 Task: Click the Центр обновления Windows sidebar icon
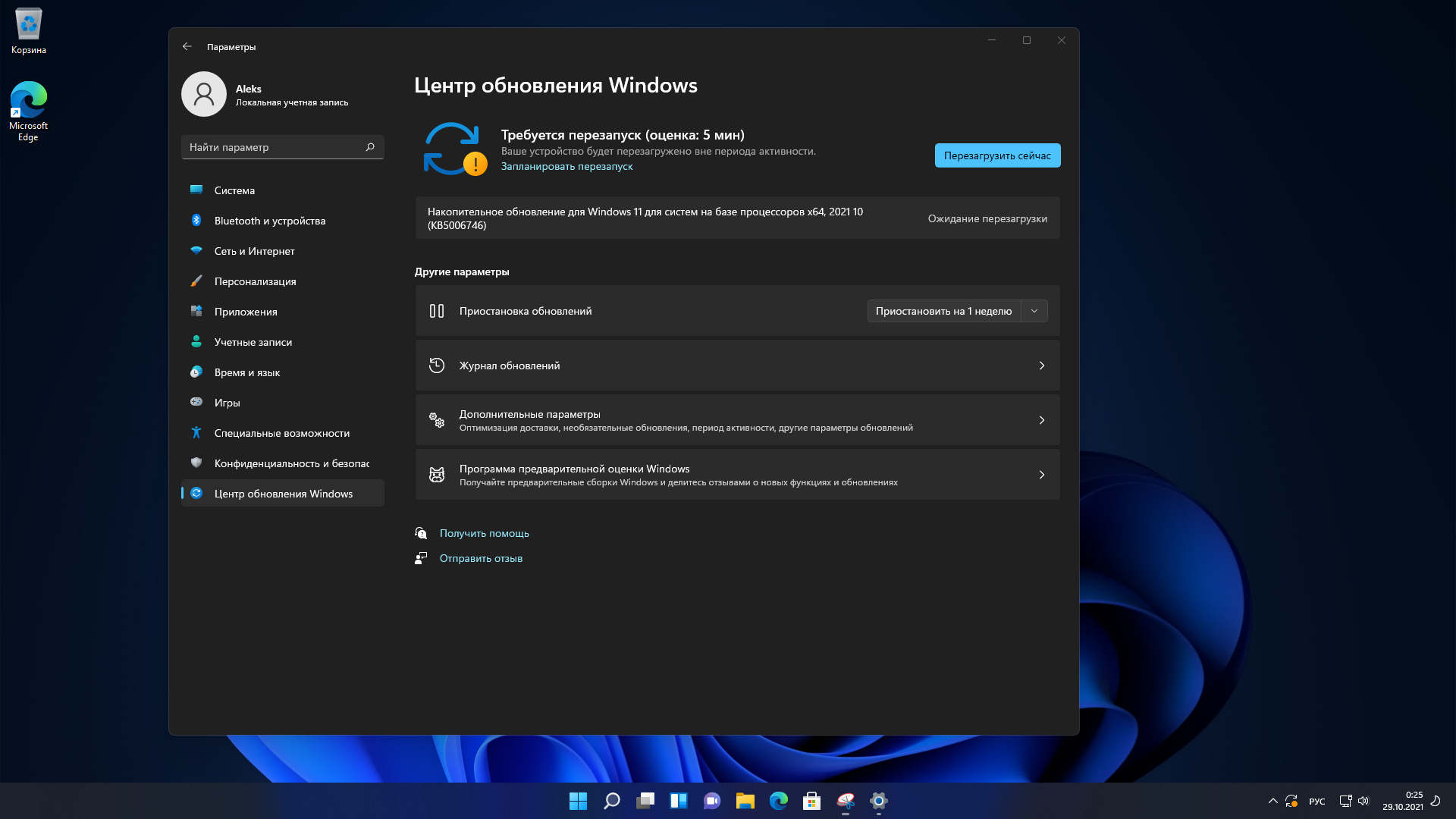196,494
